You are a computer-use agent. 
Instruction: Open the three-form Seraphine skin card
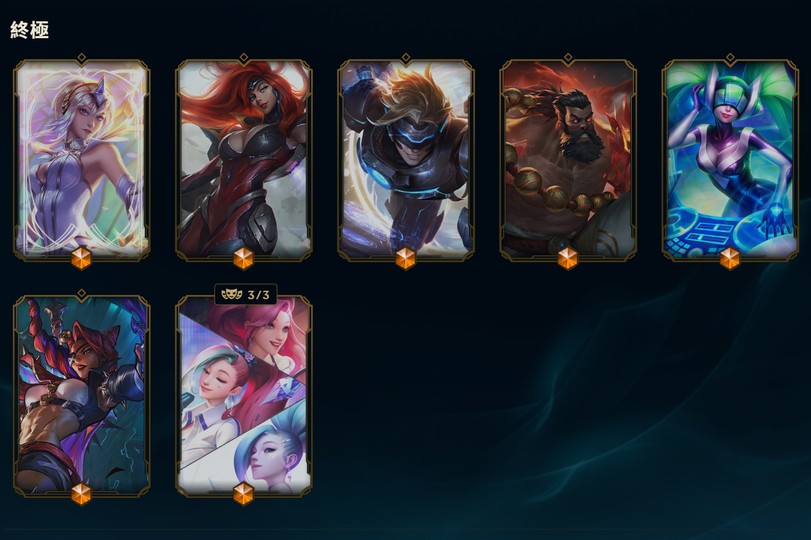click(x=244, y=396)
